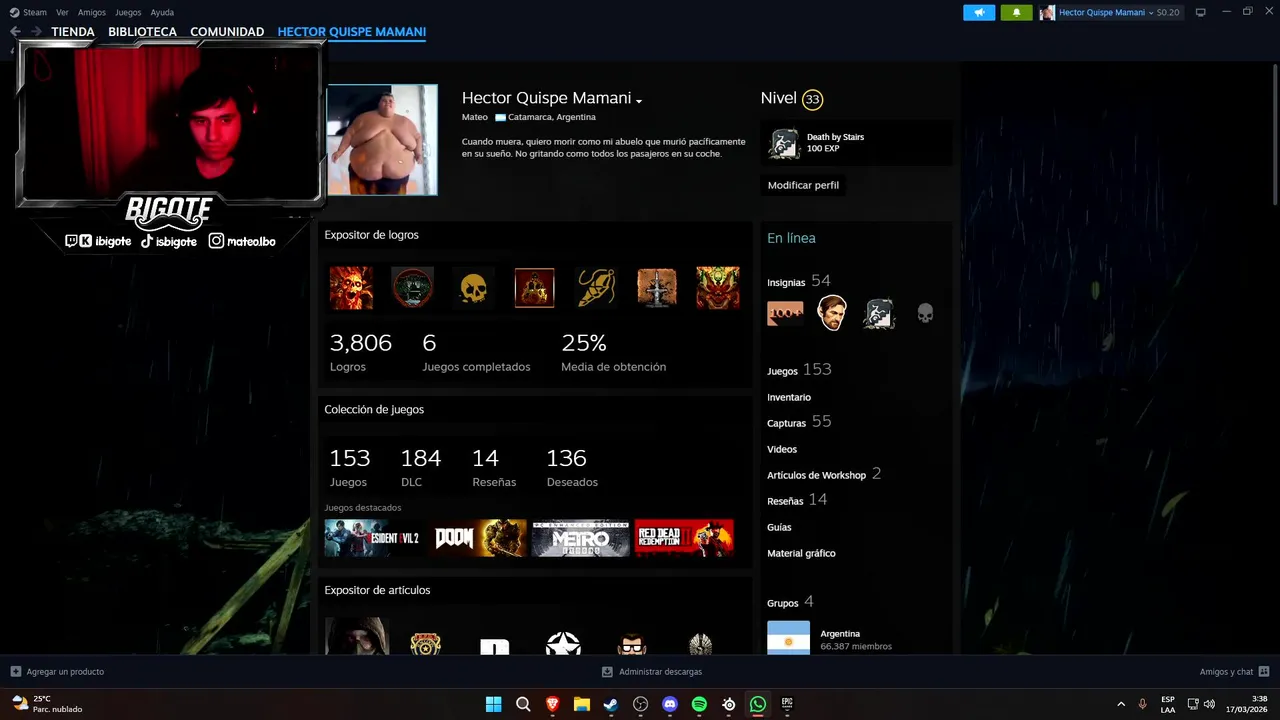1280x720 pixels.
Task: Open the first achievement icon in showcase
Action: point(351,288)
